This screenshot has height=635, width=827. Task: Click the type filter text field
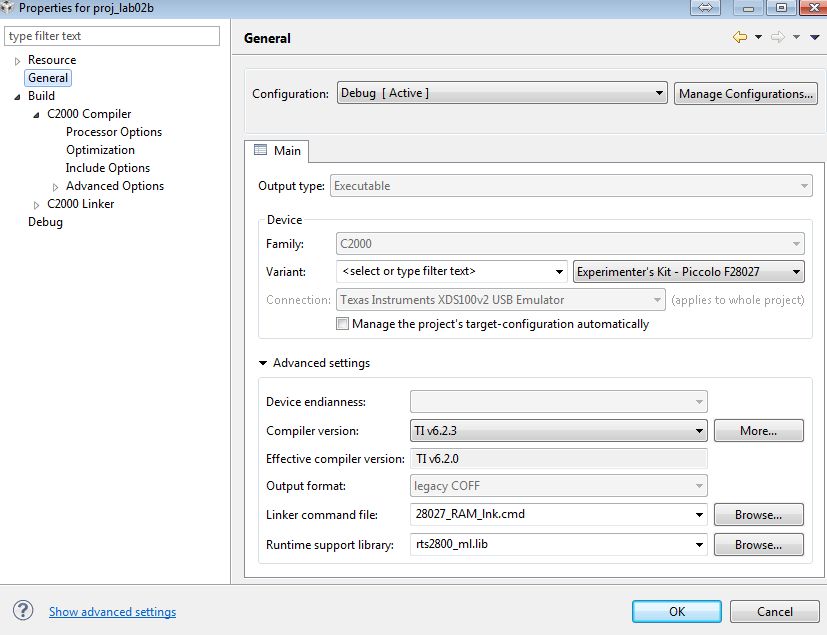110,35
